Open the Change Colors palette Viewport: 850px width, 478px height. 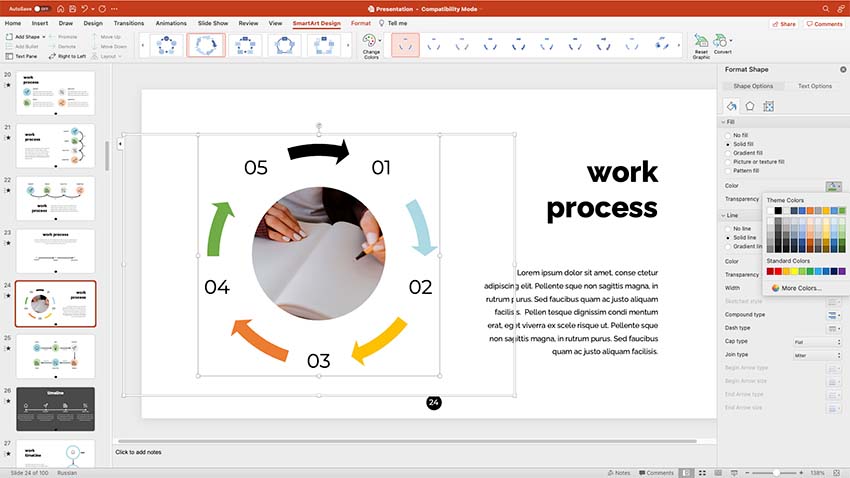370,46
